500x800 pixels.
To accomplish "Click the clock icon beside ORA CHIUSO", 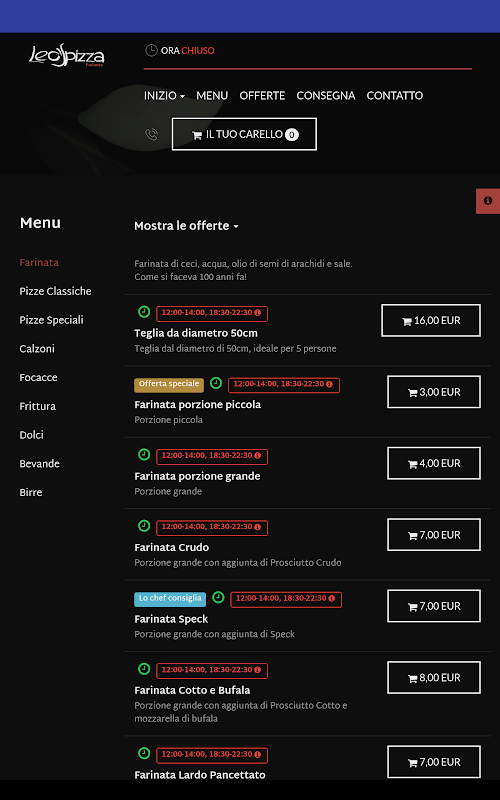I will (151, 50).
